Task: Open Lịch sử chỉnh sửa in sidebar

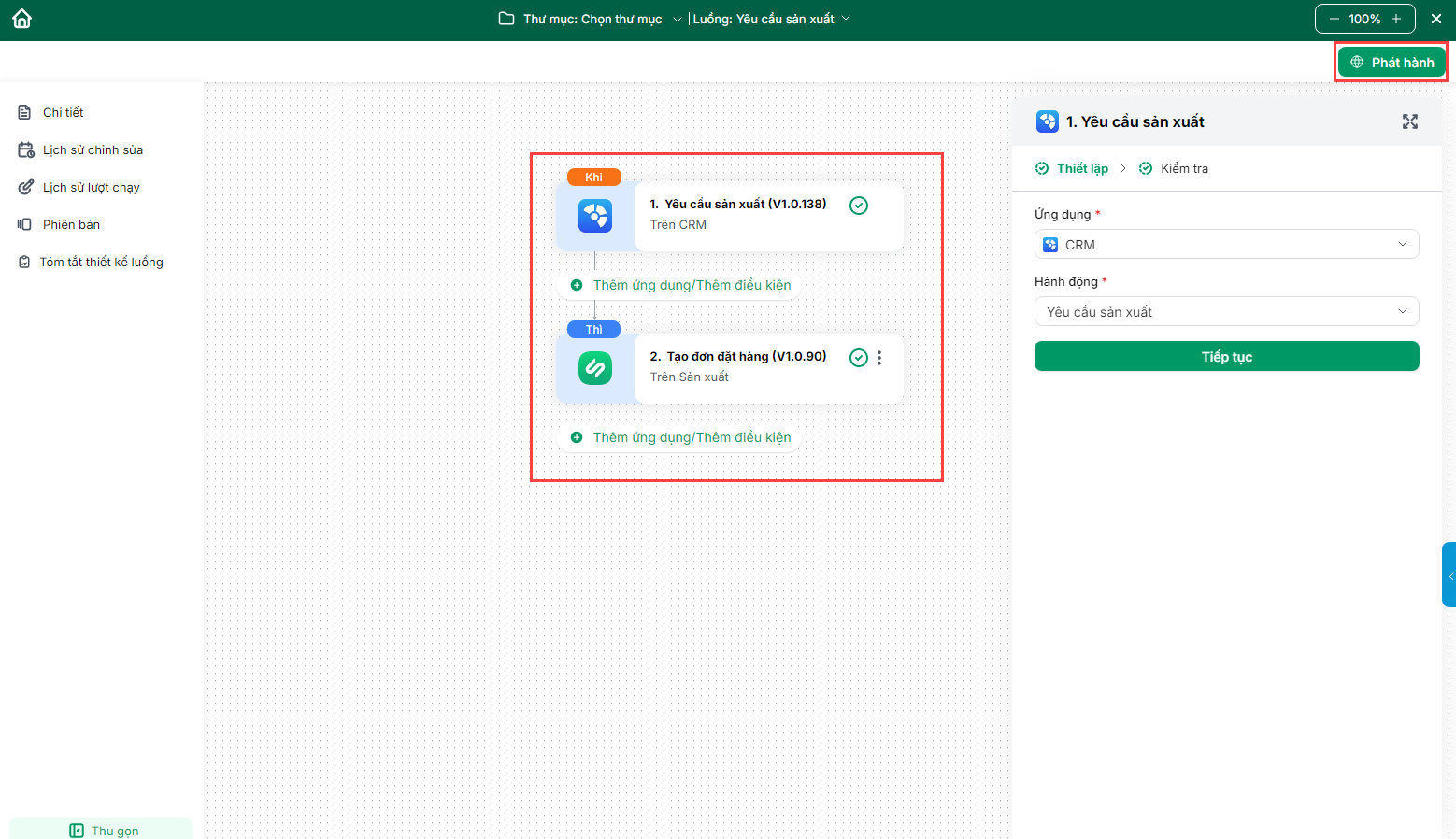Action: pyautogui.click(x=93, y=149)
